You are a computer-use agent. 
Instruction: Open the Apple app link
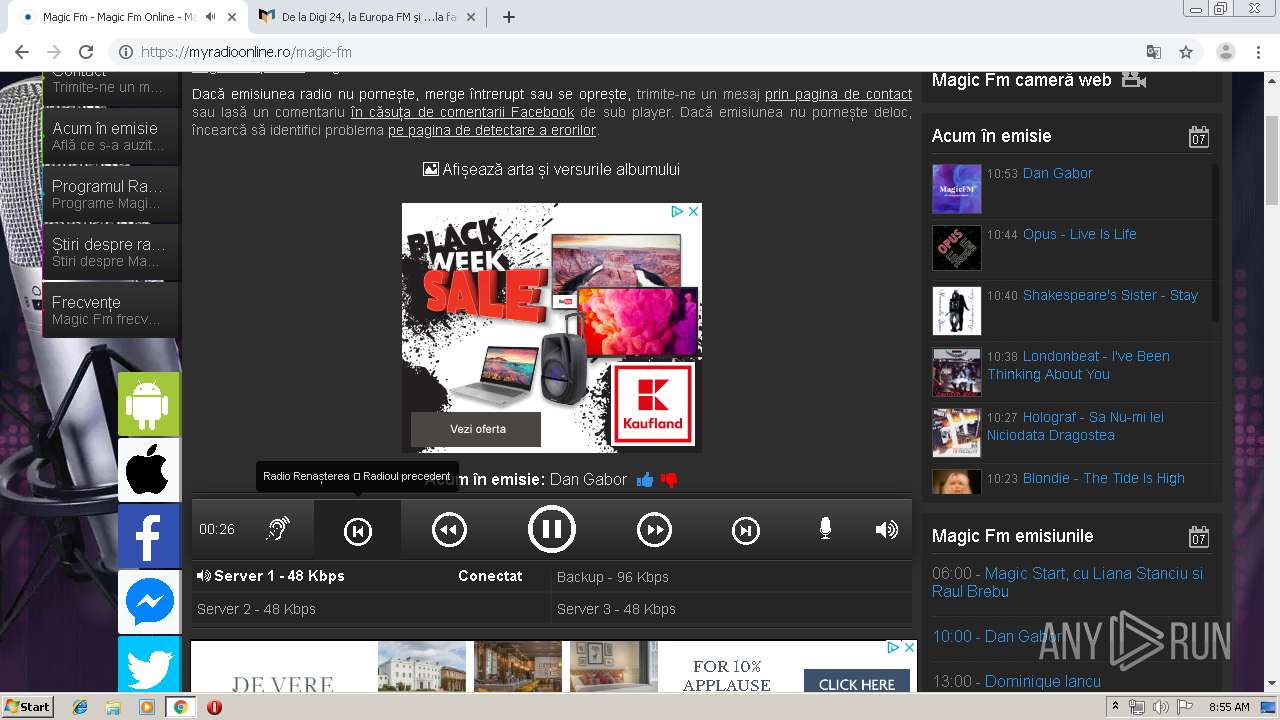pyautogui.click(x=149, y=470)
